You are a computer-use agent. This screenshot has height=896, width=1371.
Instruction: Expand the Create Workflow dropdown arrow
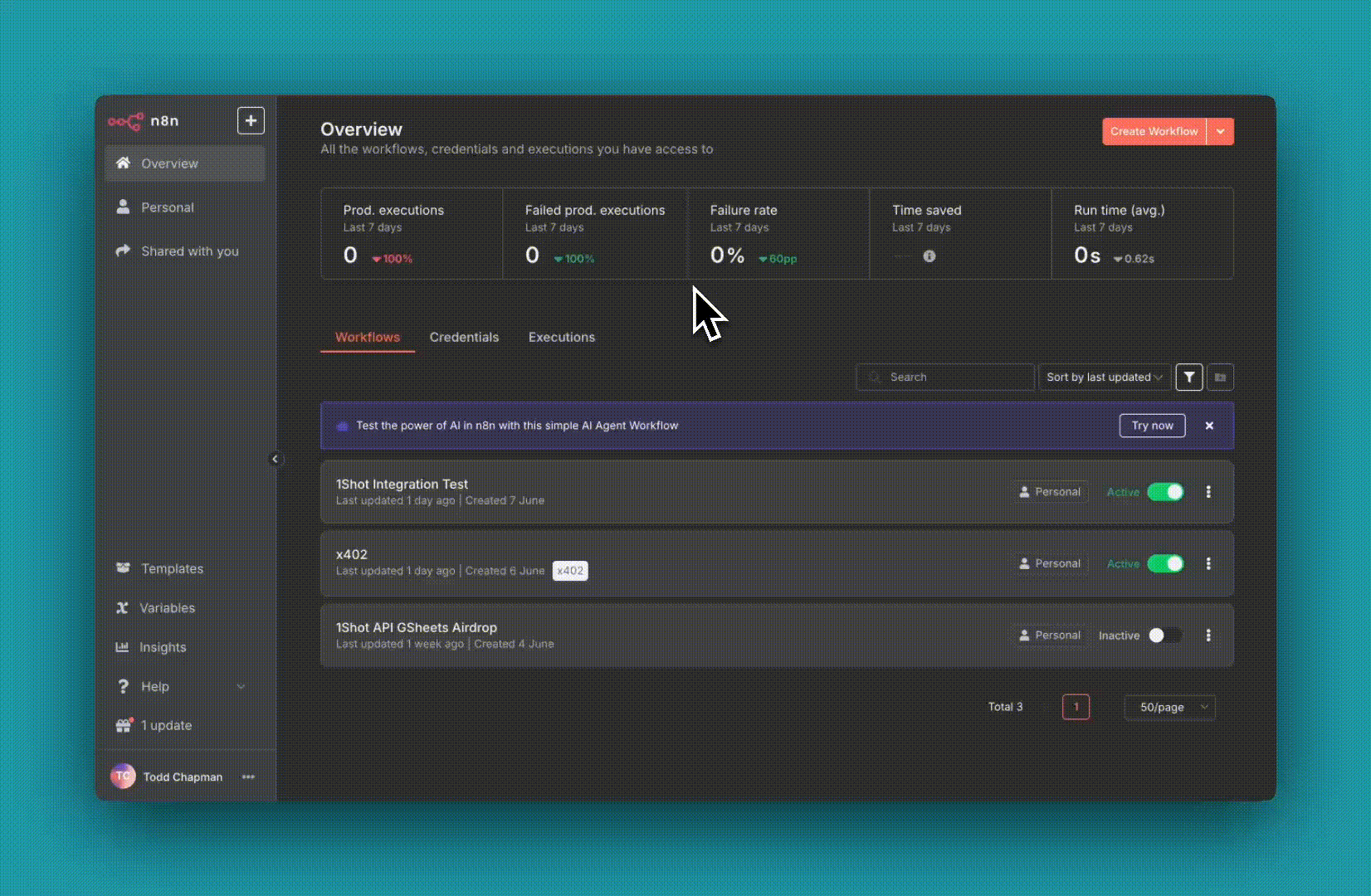(1221, 131)
